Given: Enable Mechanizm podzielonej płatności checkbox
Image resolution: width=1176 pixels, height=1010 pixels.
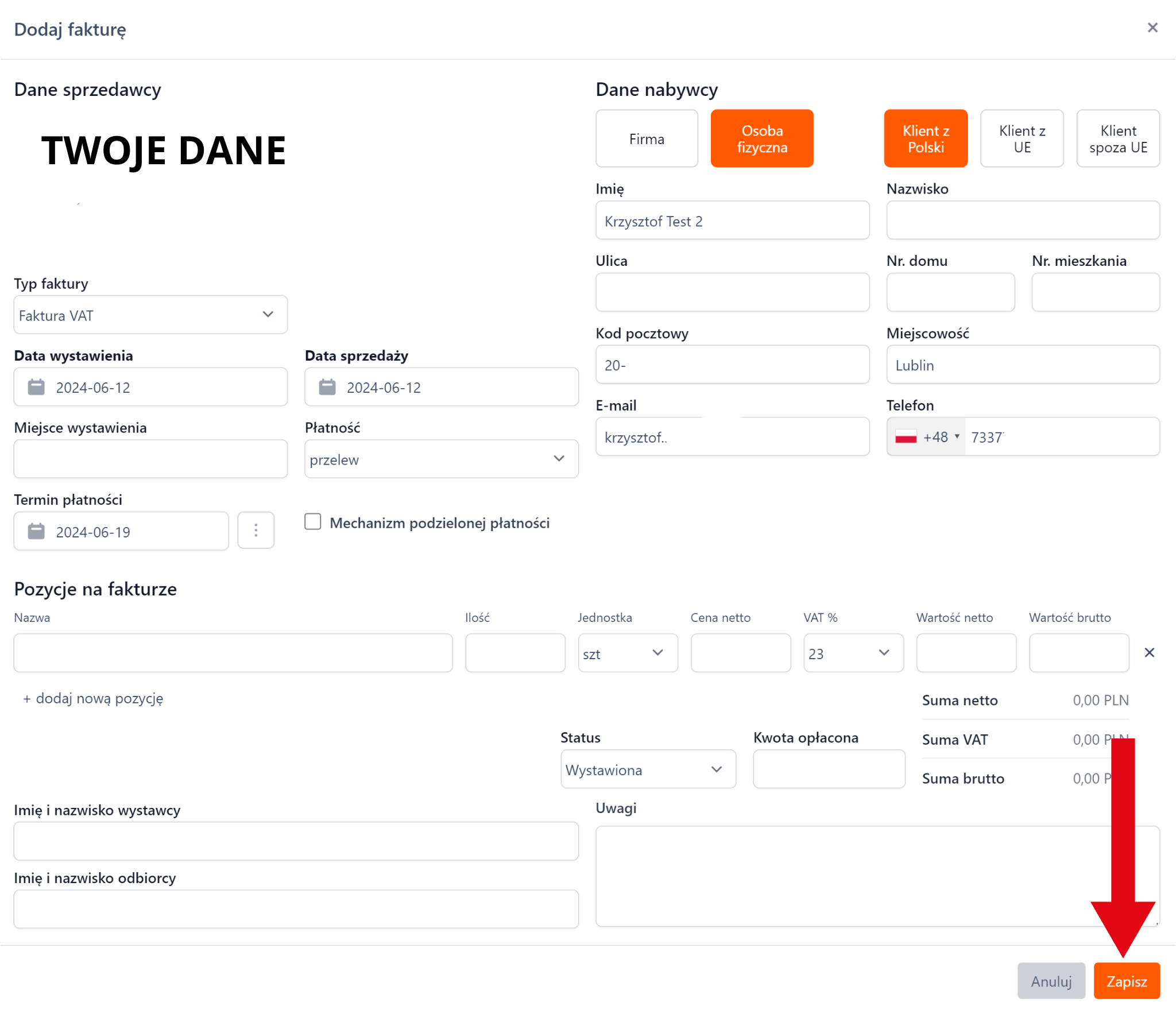Looking at the screenshot, I should pos(313,522).
